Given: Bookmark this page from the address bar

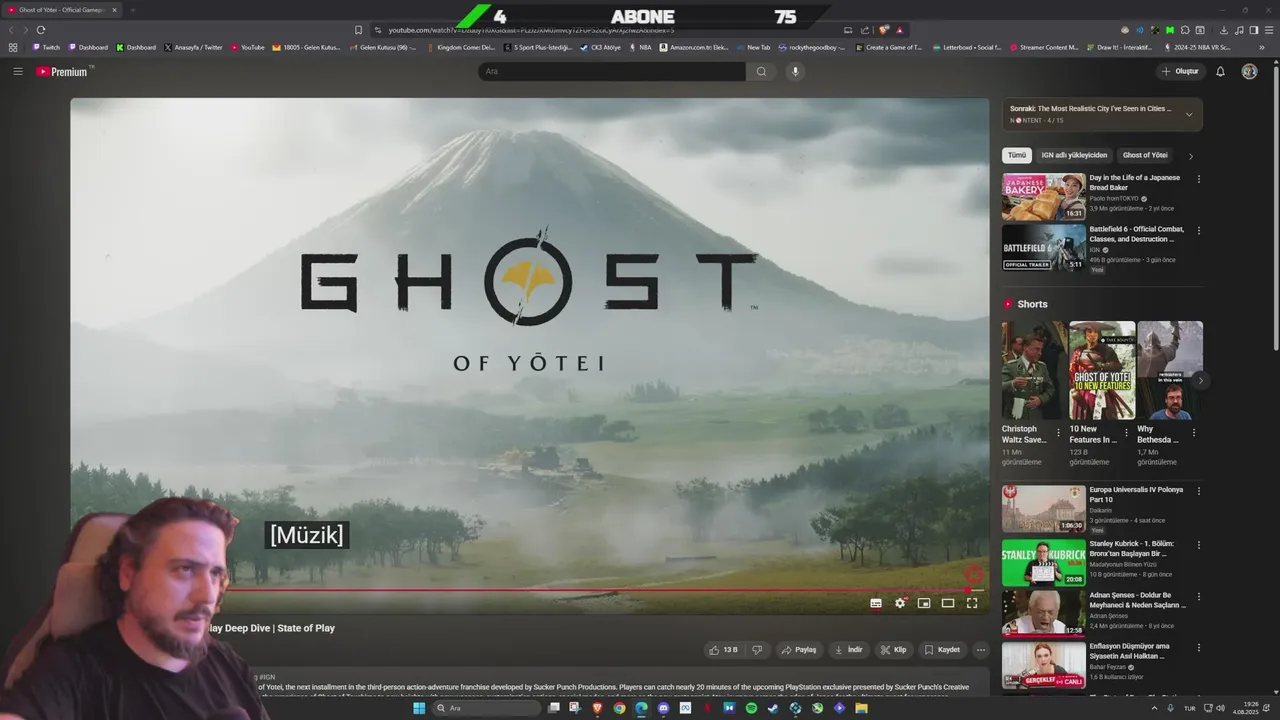Looking at the screenshot, I should (x=358, y=30).
